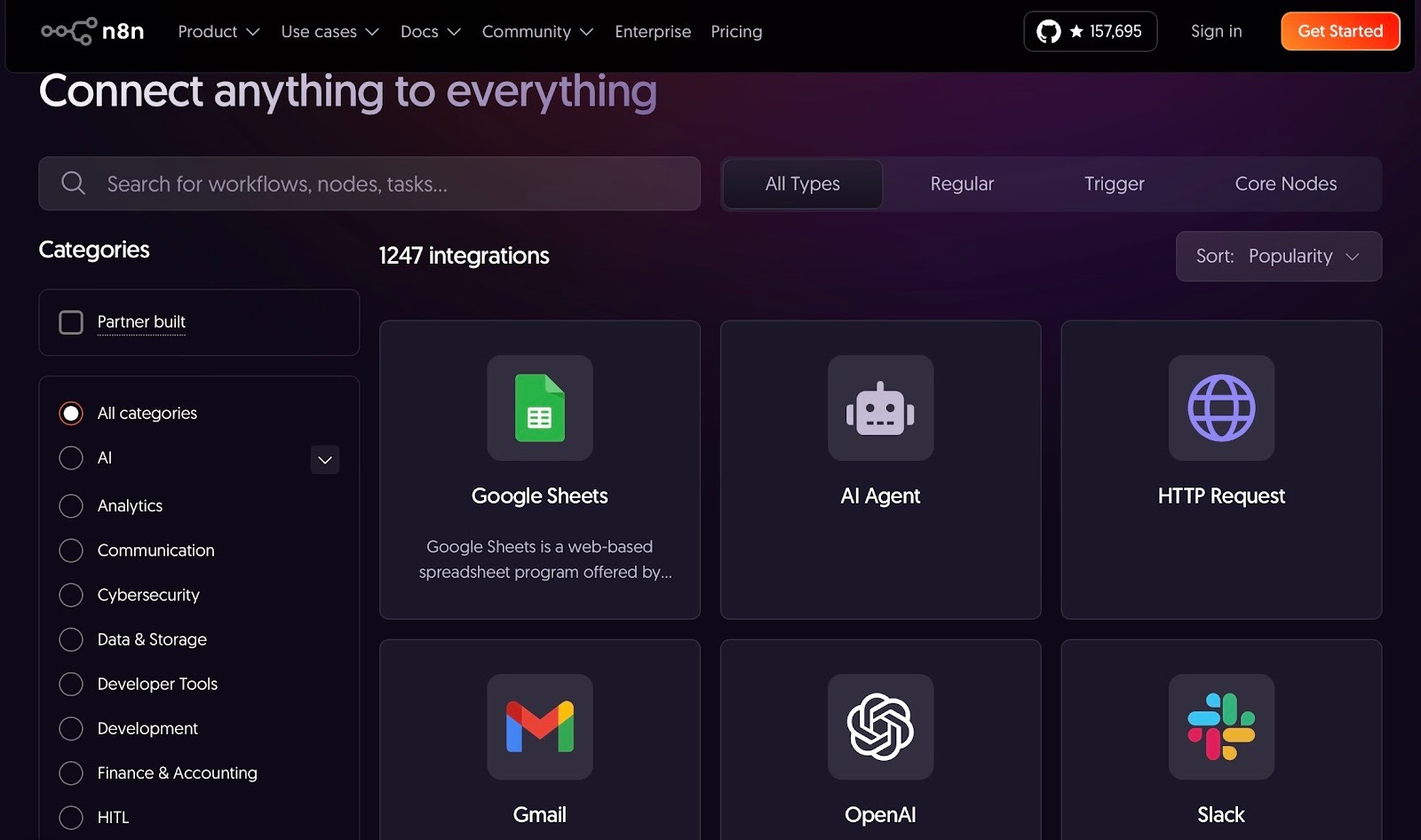Click the Sign in link
This screenshot has height=840, width=1421.
[x=1216, y=31]
